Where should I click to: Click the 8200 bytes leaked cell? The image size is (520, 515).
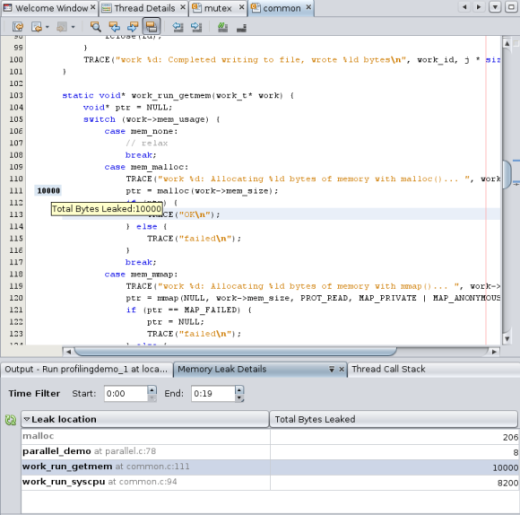point(395,483)
